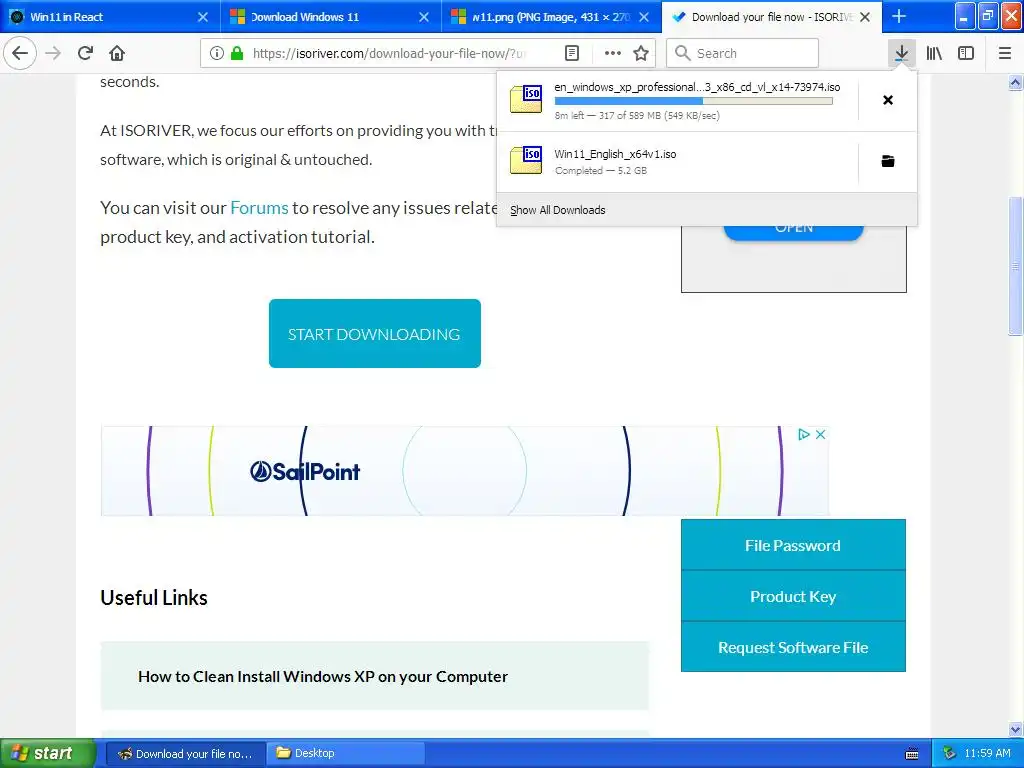Click the START DOWNLOADING button
The image size is (1024, 768).
click(375, 334)
